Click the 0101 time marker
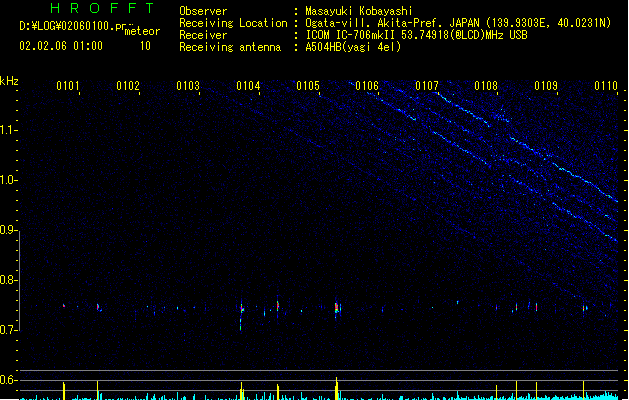 pyautogui.click(x=68, y=86)
